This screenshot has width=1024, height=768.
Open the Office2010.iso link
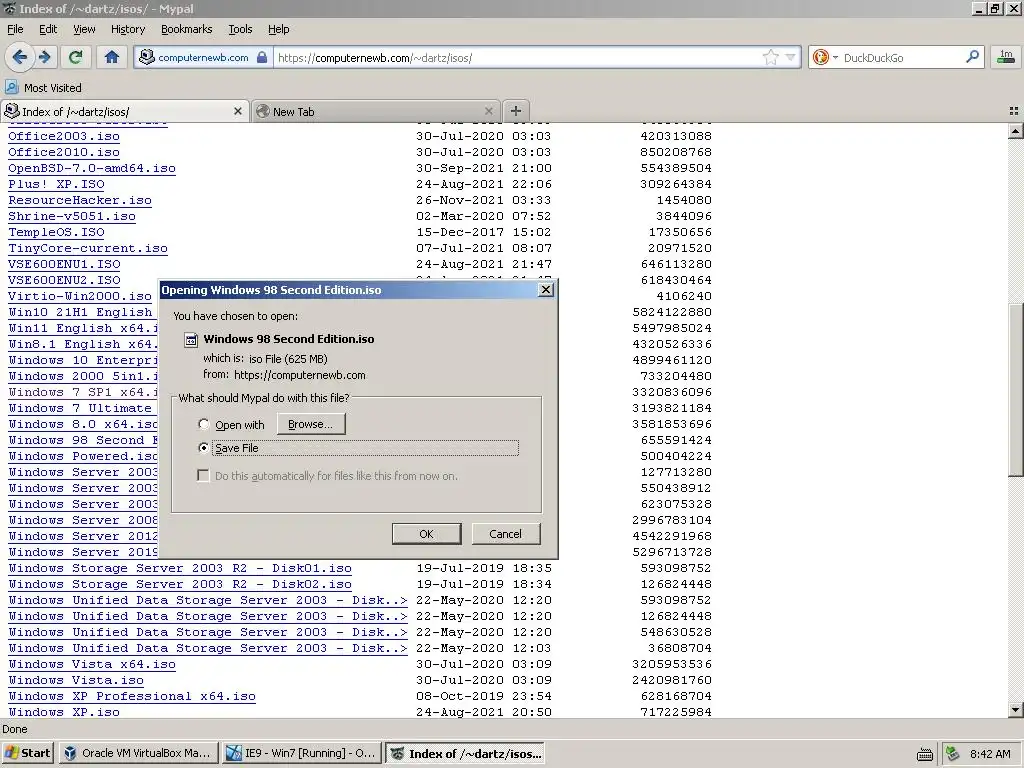point(64,152)
